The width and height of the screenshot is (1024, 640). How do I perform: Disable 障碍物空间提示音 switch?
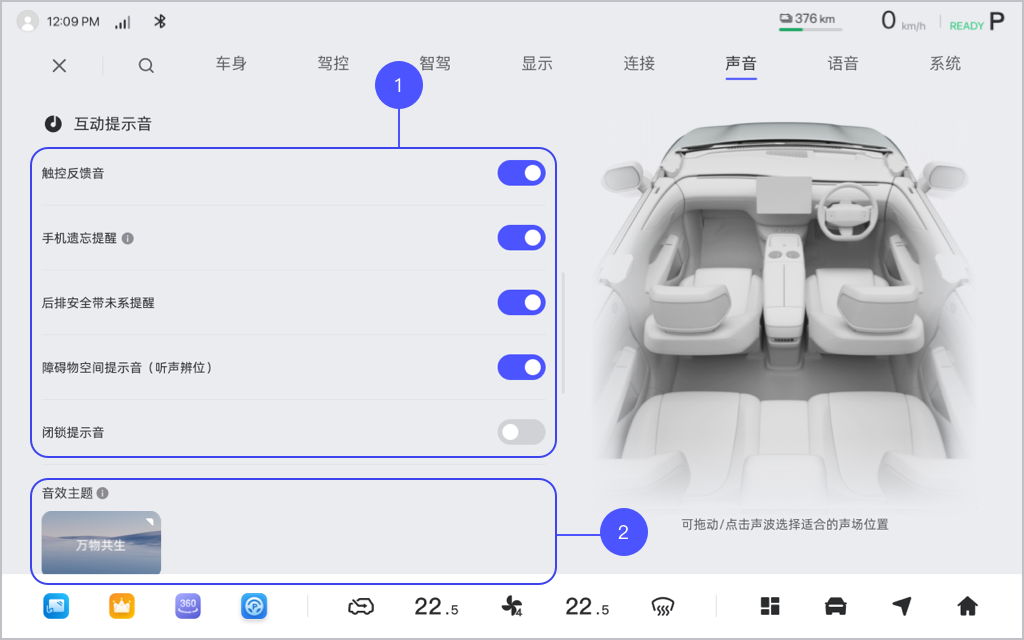pyautogui.click(x=521, y=367)
